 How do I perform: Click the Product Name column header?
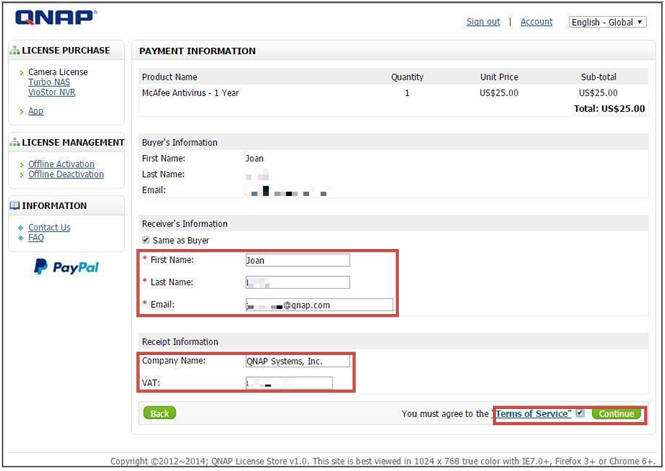click(170, 77)
